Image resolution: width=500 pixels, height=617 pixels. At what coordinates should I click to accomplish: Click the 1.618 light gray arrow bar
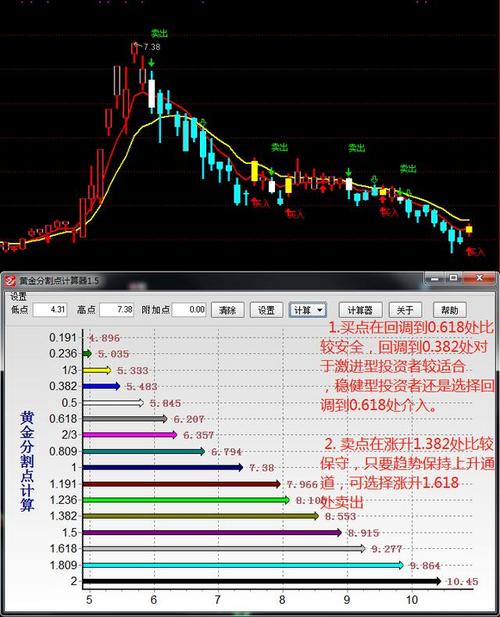[224, 549]
